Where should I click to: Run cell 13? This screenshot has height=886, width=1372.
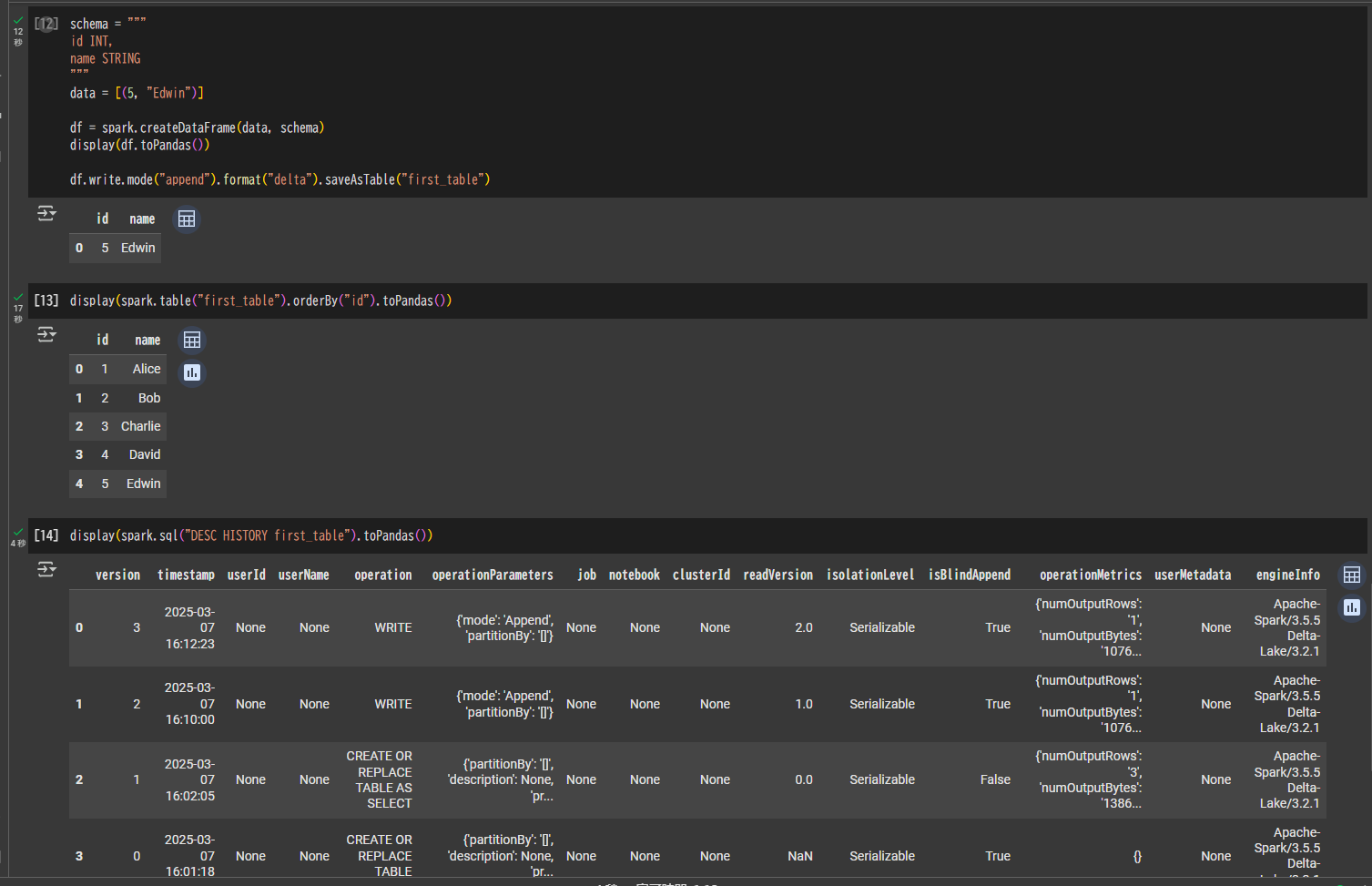pos(46,300)
